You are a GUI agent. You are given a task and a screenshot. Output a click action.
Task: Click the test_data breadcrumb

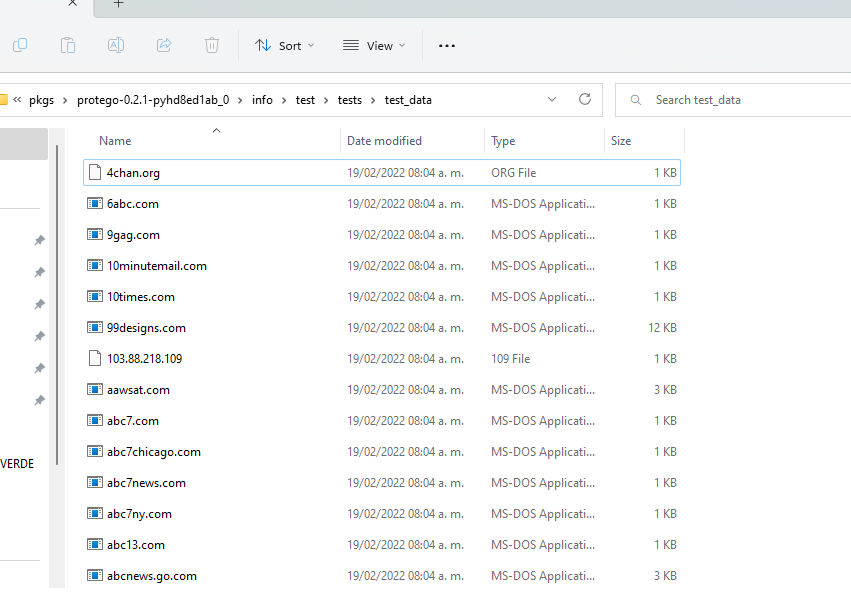[x=408, y=100]
